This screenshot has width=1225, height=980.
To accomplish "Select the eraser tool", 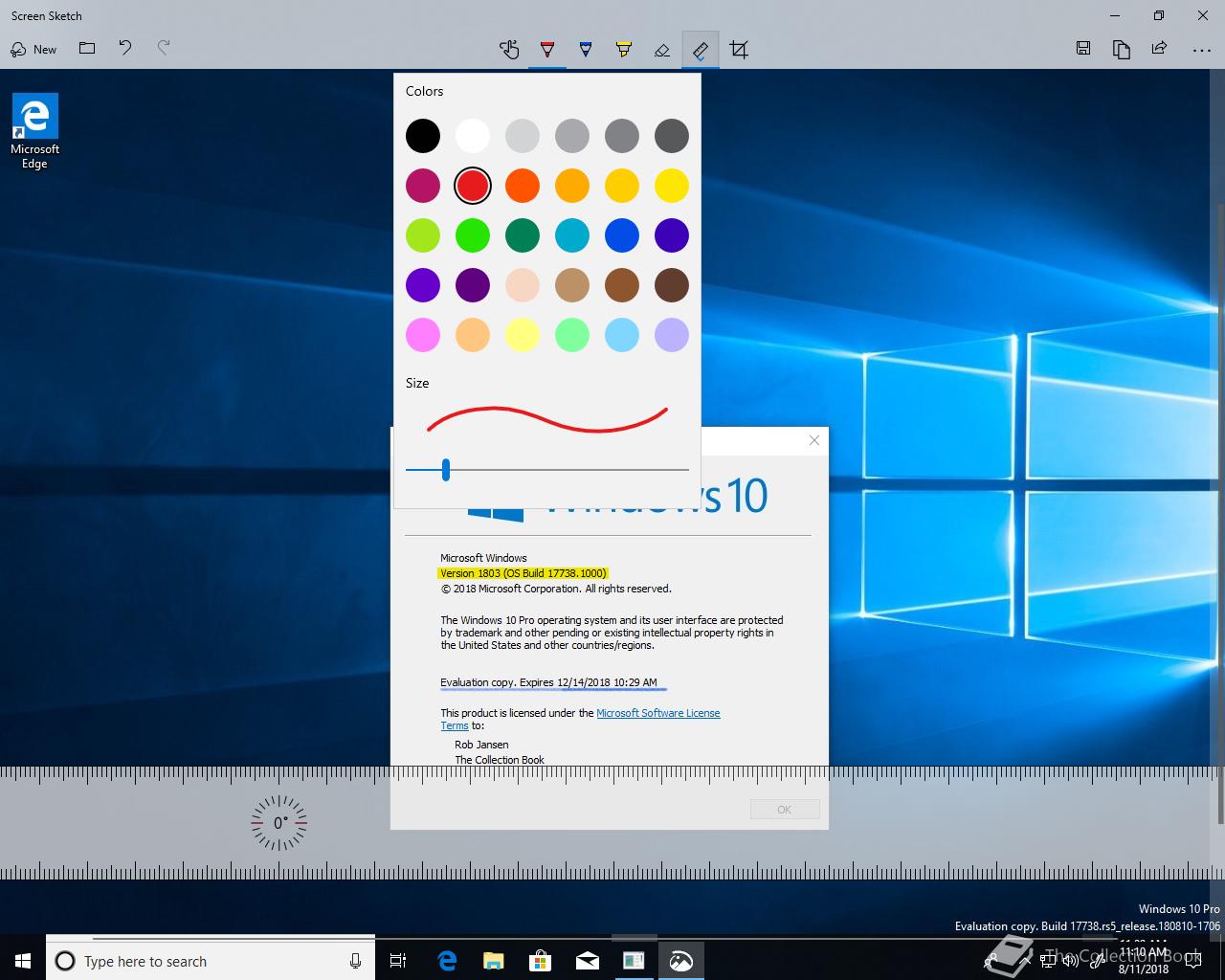I will click(662, 49).
